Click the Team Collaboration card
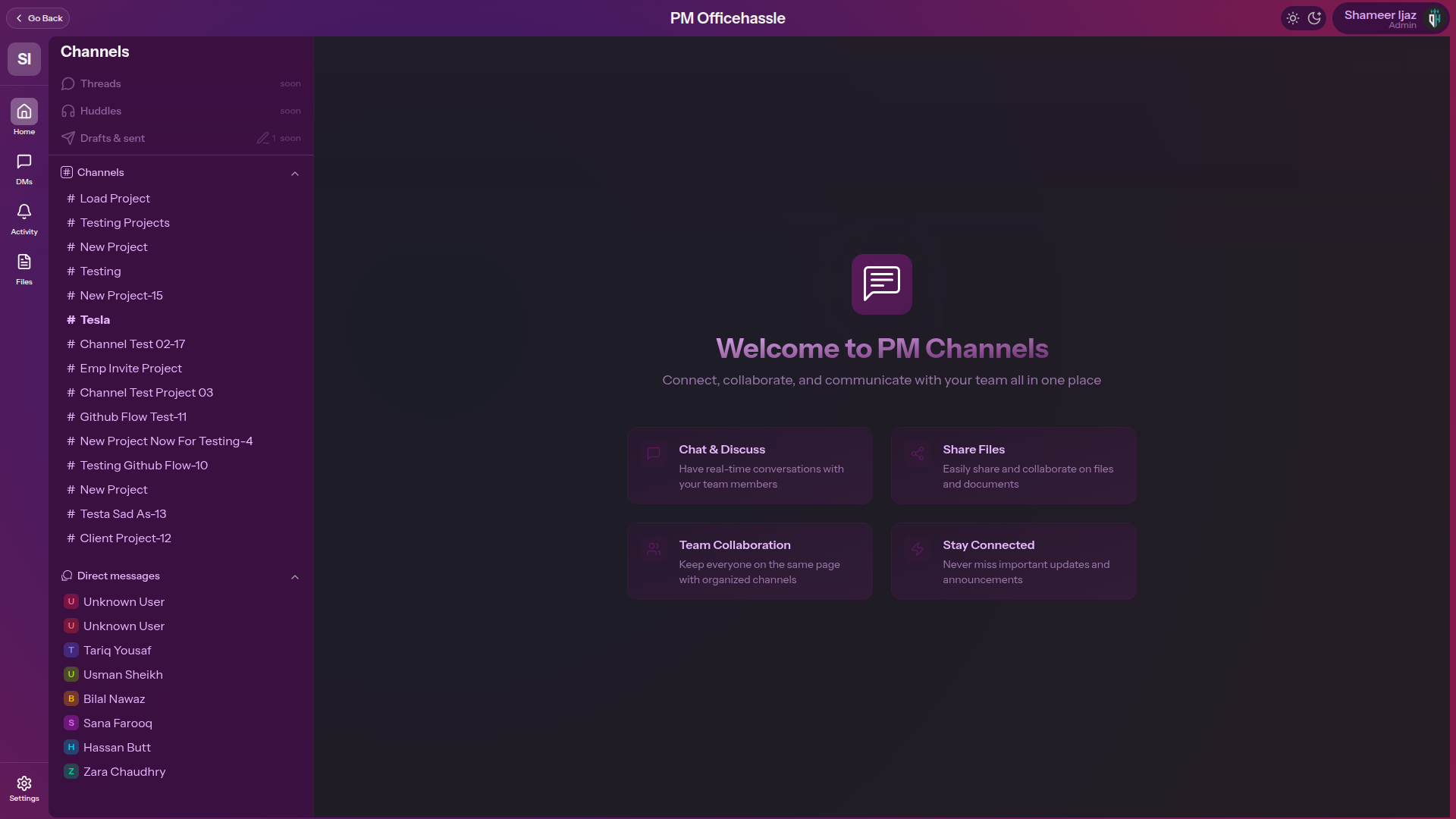This screenshot has width=1456, height=819. click(749, 561)
